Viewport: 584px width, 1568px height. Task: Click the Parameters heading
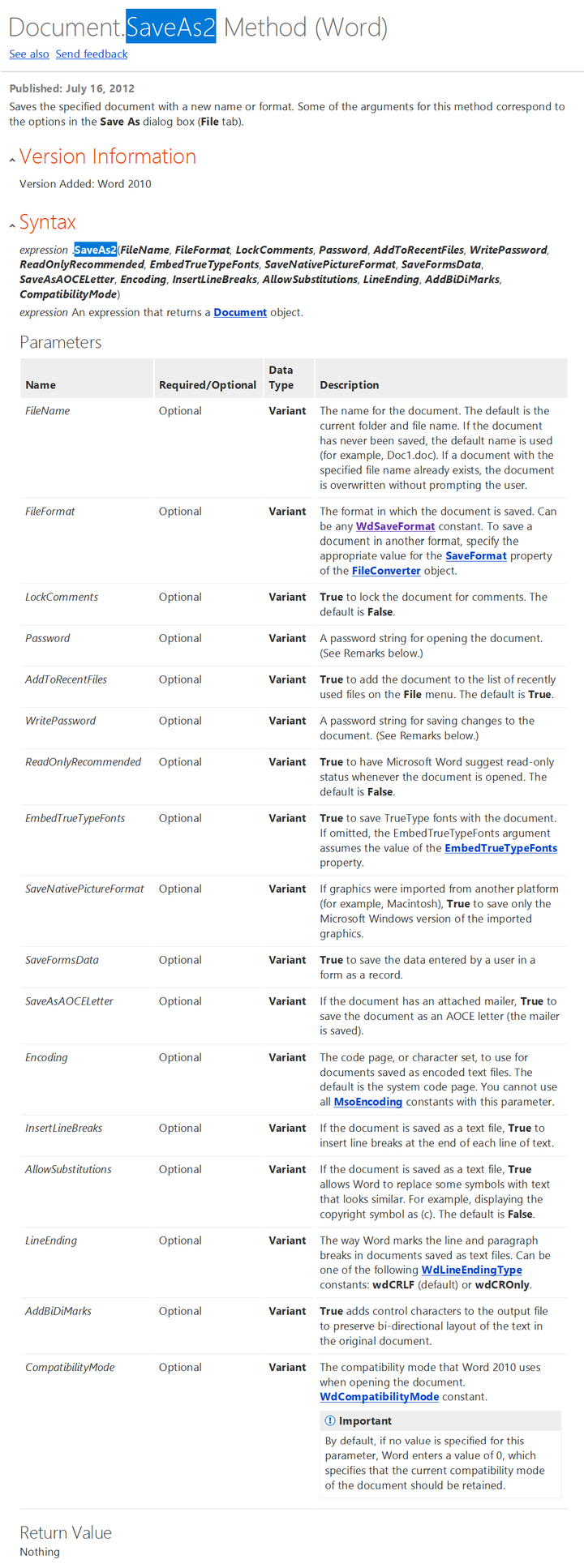61,342
